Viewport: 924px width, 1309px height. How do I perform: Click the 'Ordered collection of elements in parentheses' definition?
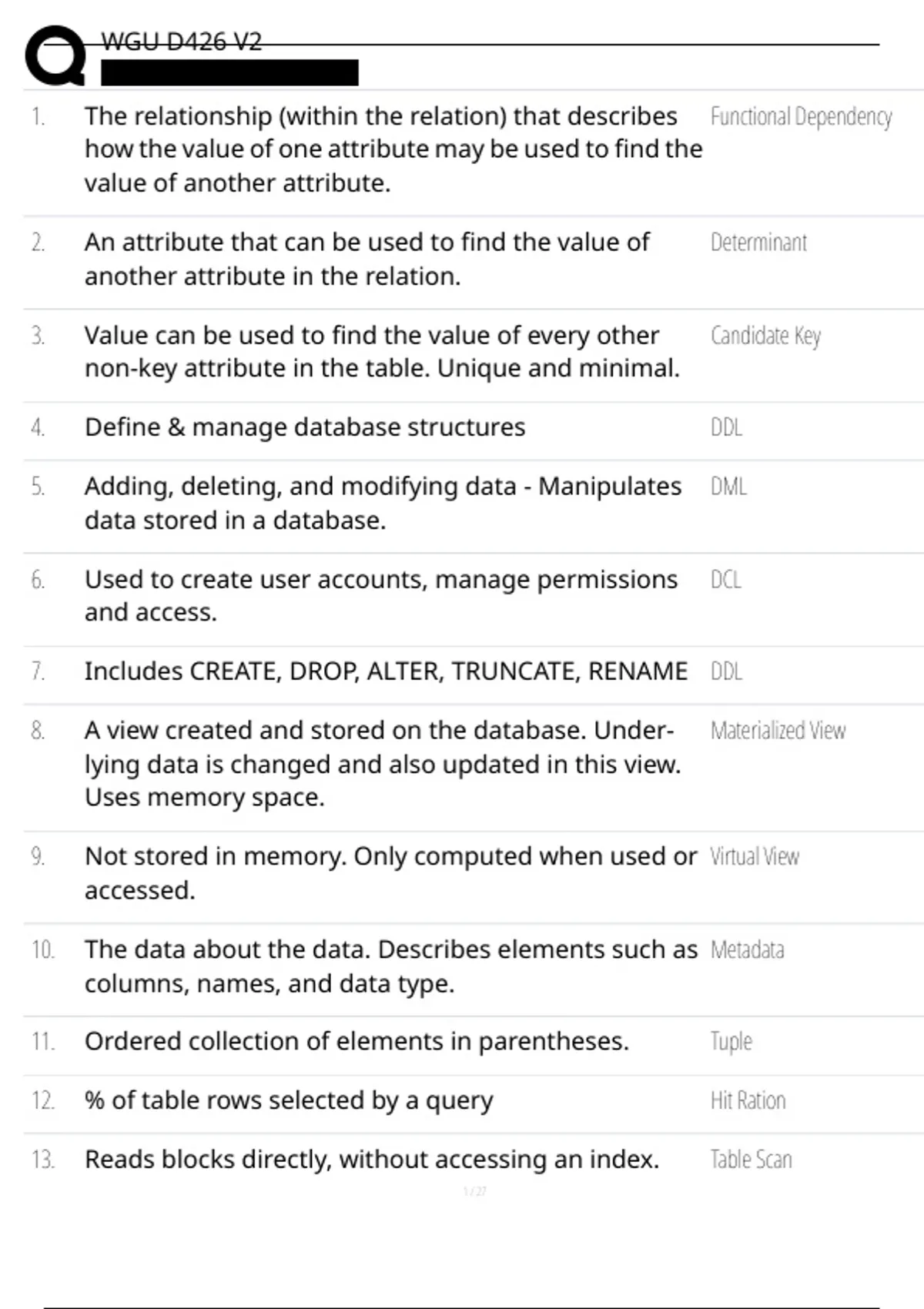tap(357, 1041)
